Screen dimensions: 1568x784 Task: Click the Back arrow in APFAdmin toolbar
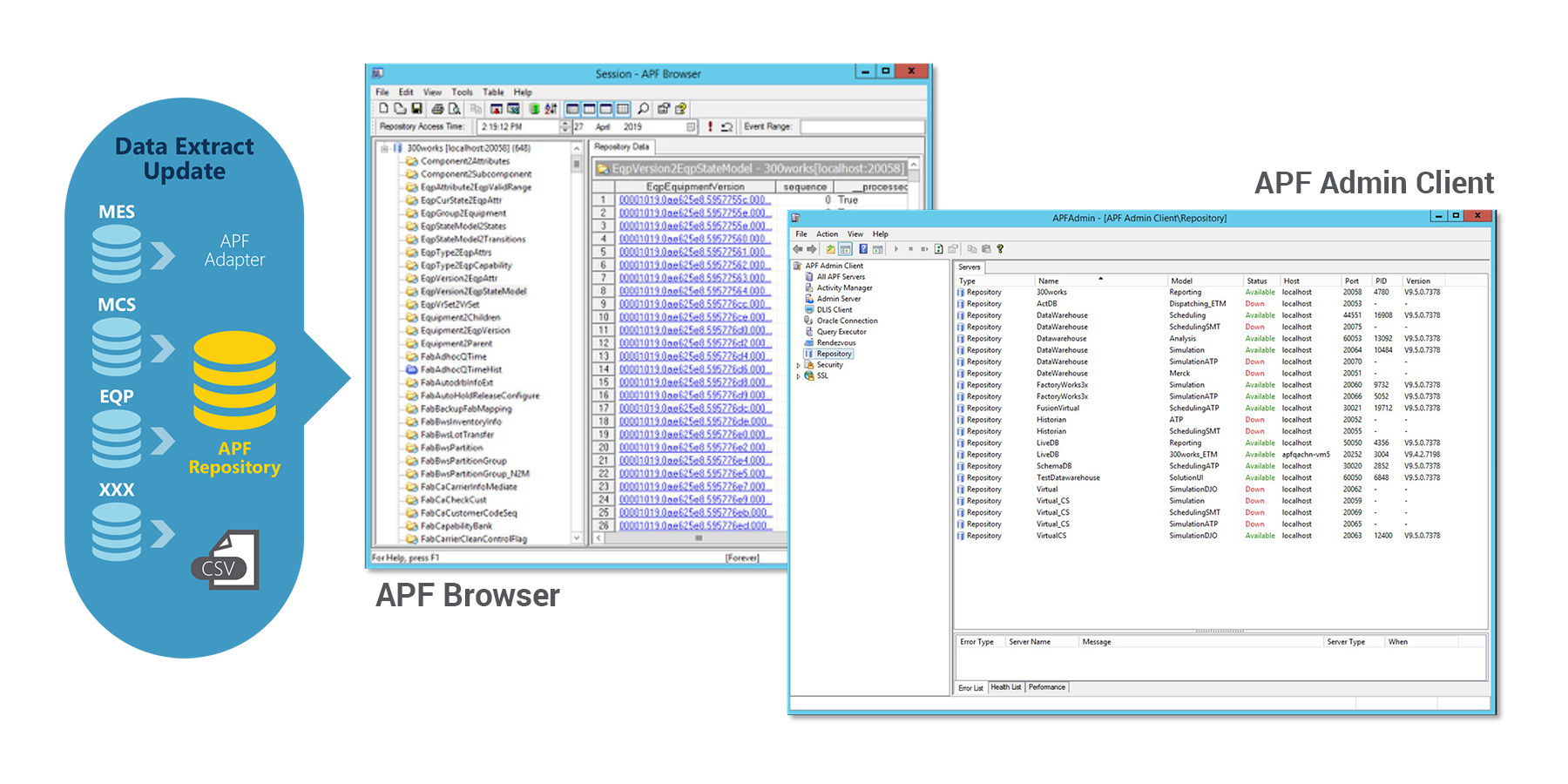797,249
